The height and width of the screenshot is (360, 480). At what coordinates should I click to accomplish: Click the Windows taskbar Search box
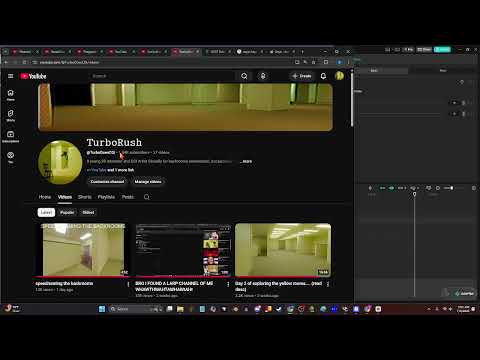coord(136,309)
